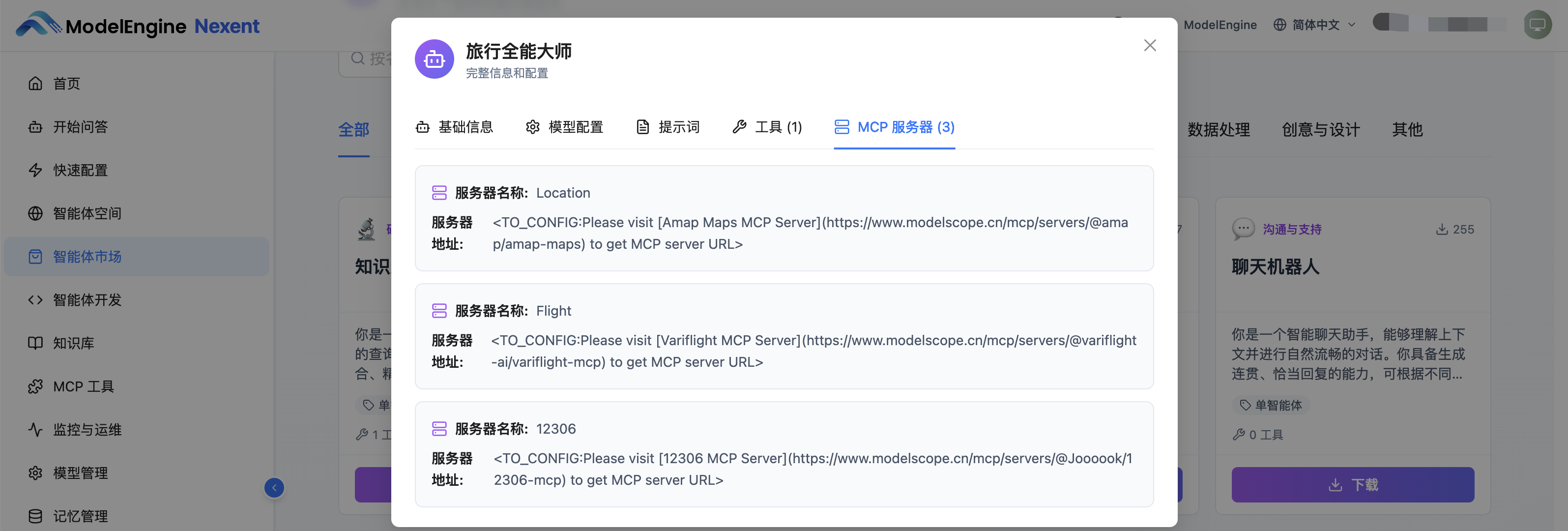
Task: Open the 模型管理 sidebar item
Action: click(80, 472)
